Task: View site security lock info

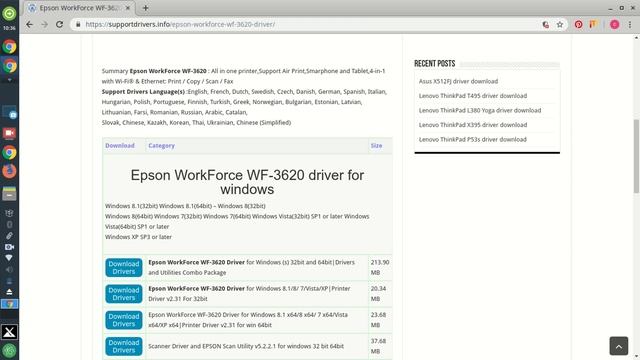Action: tap(78, 24)
